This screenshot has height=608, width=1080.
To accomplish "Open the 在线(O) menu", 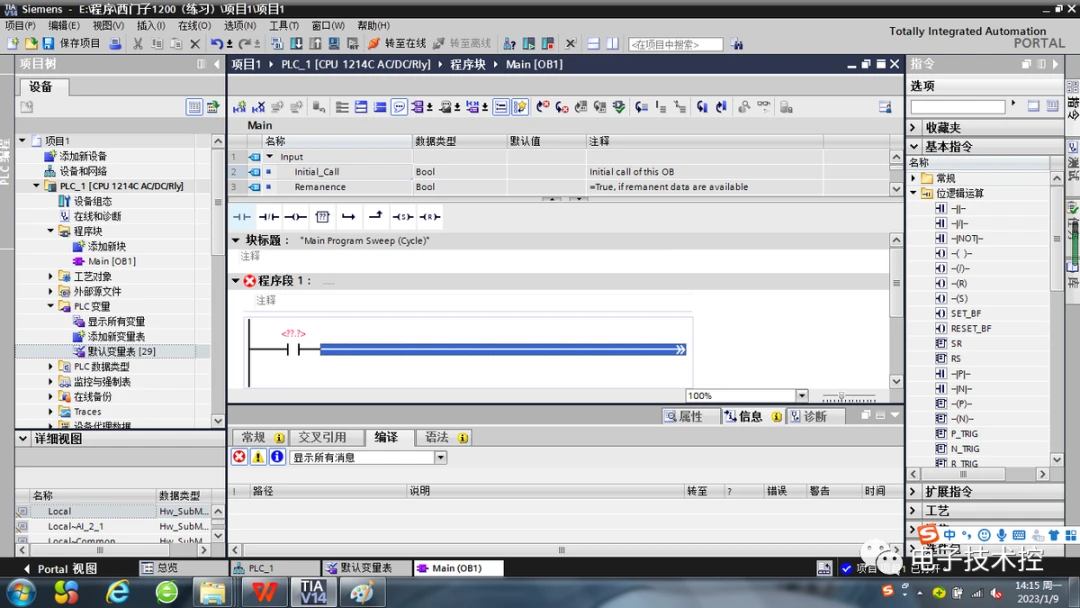I will (x=194, y=25).
